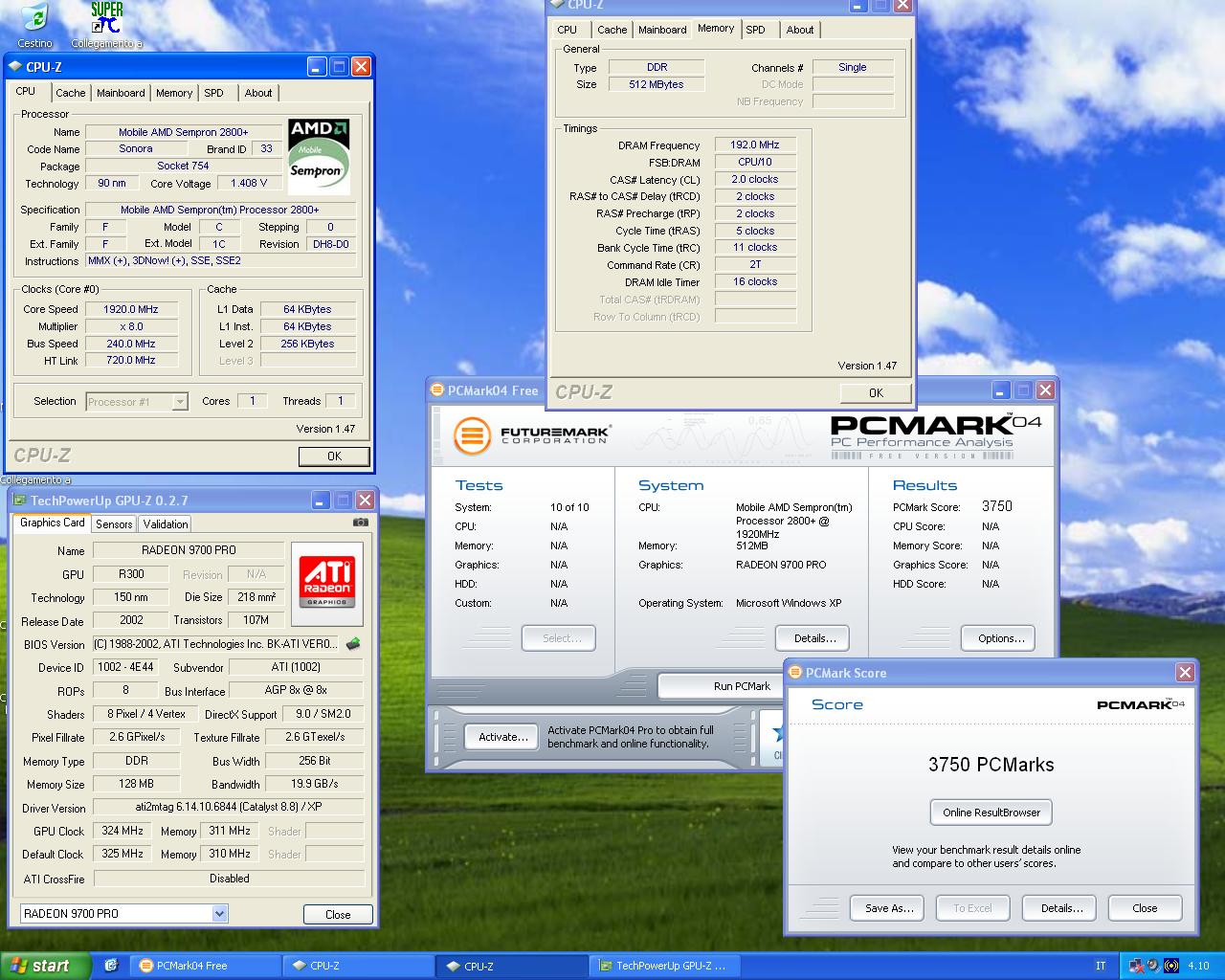Click PCMark Score dialog title icon

click(795, 673)
